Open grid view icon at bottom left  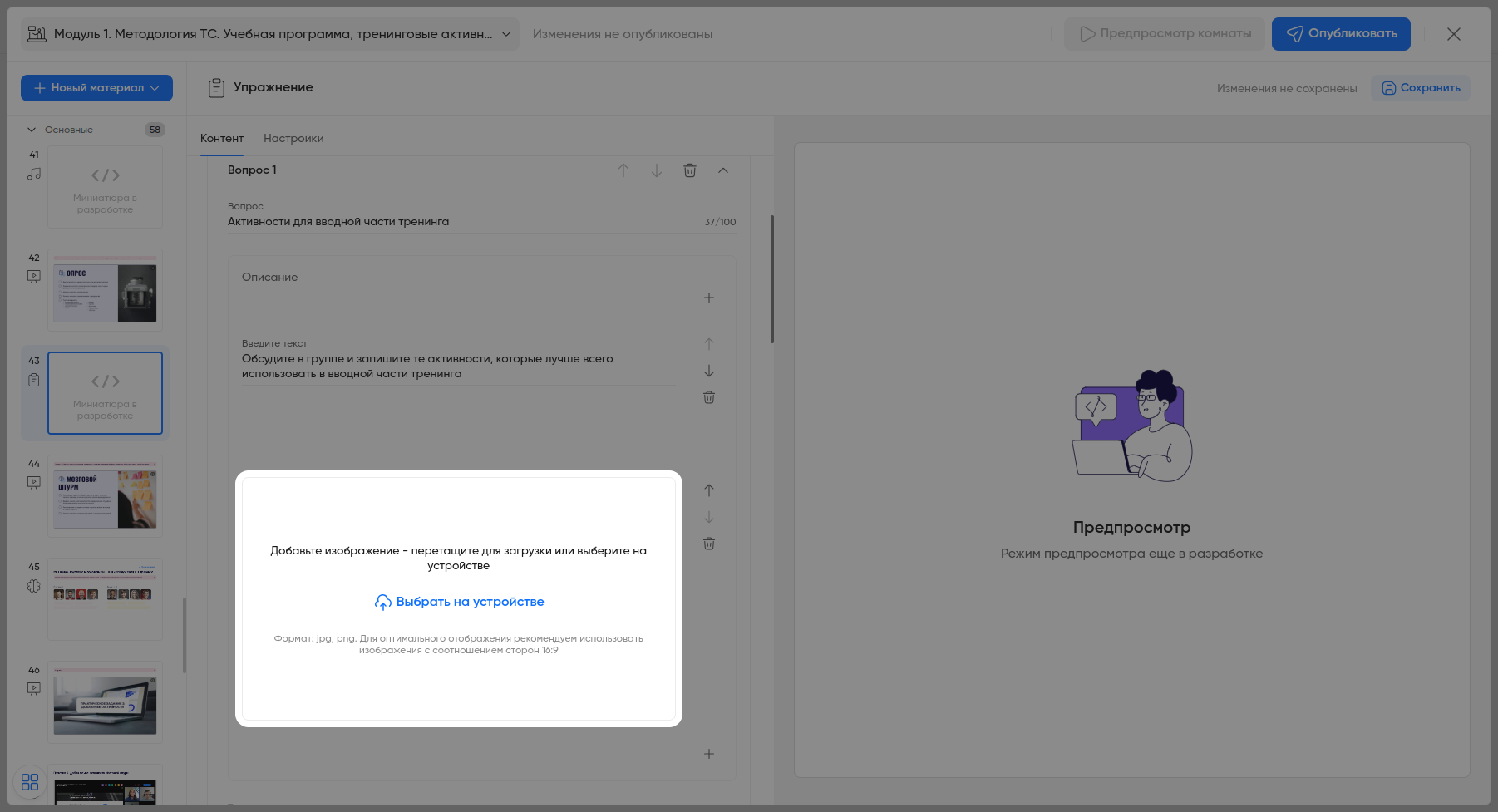click(30, 782)
